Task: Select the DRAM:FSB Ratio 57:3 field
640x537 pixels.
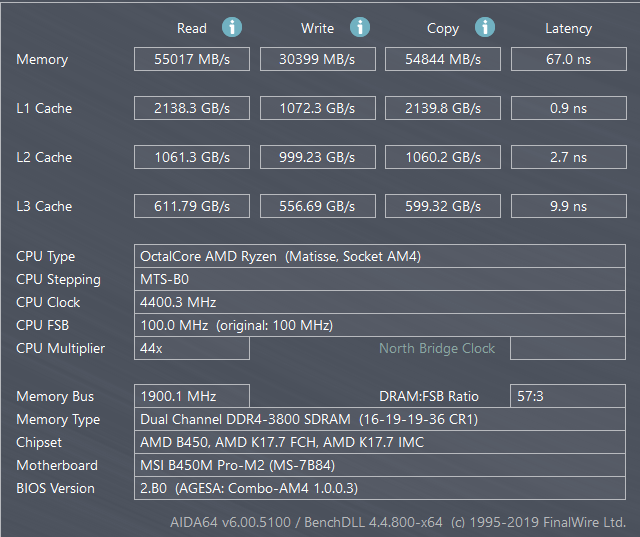Action: click(x=568, y=396)
